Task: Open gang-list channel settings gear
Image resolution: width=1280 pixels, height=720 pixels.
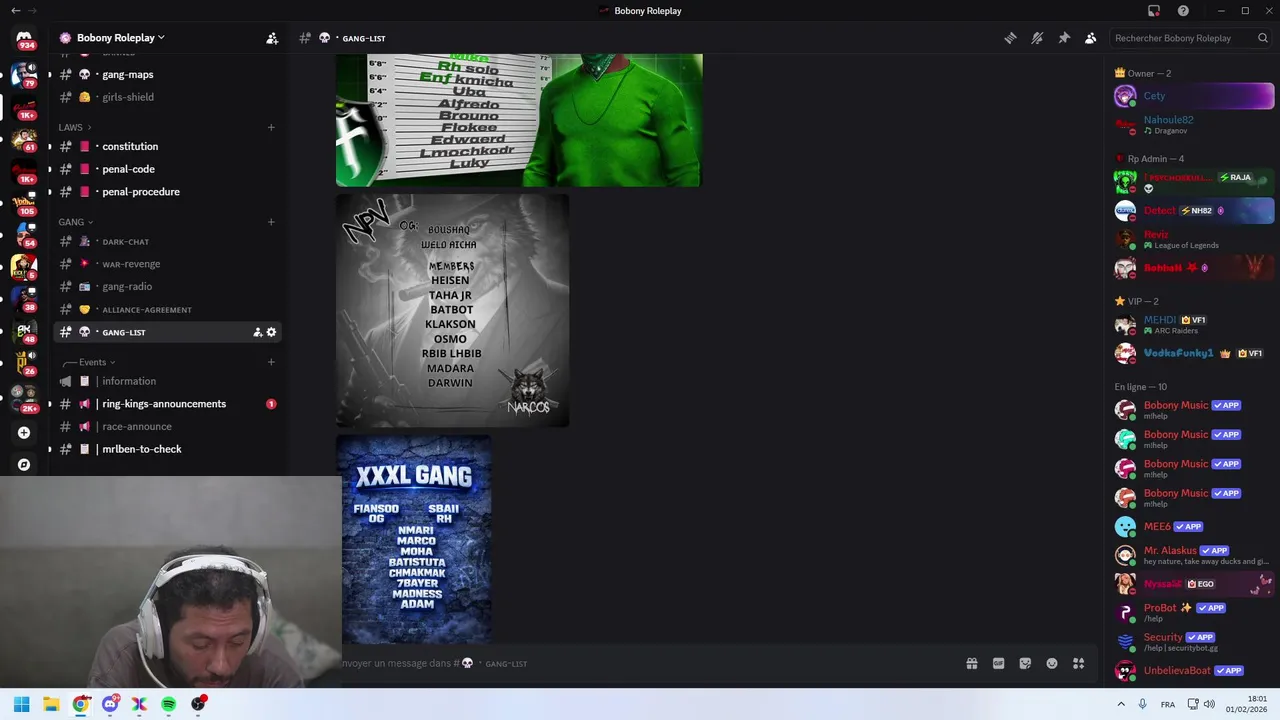Action: coord(271,332)
